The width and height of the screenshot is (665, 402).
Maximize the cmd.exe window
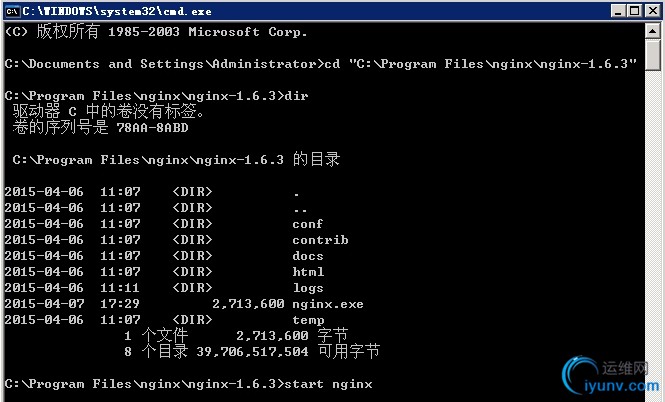pyautogui.click(x=635, y=11)
